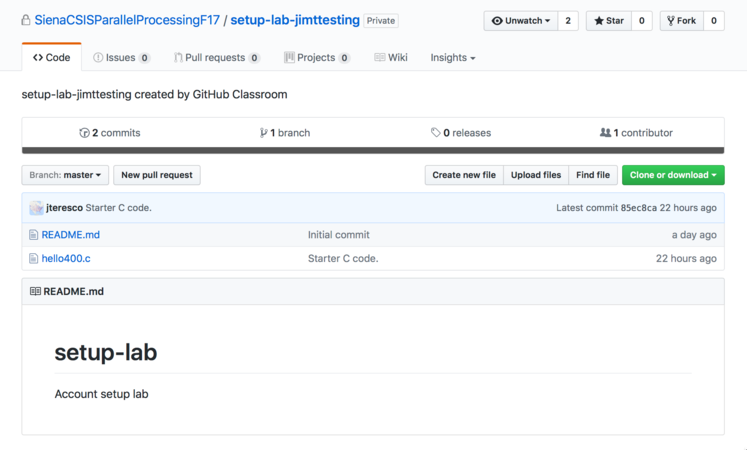The width and height of the screenshot is (747, 450).
Task: Click the people icon beside 1 contributor
Action: 605,132
